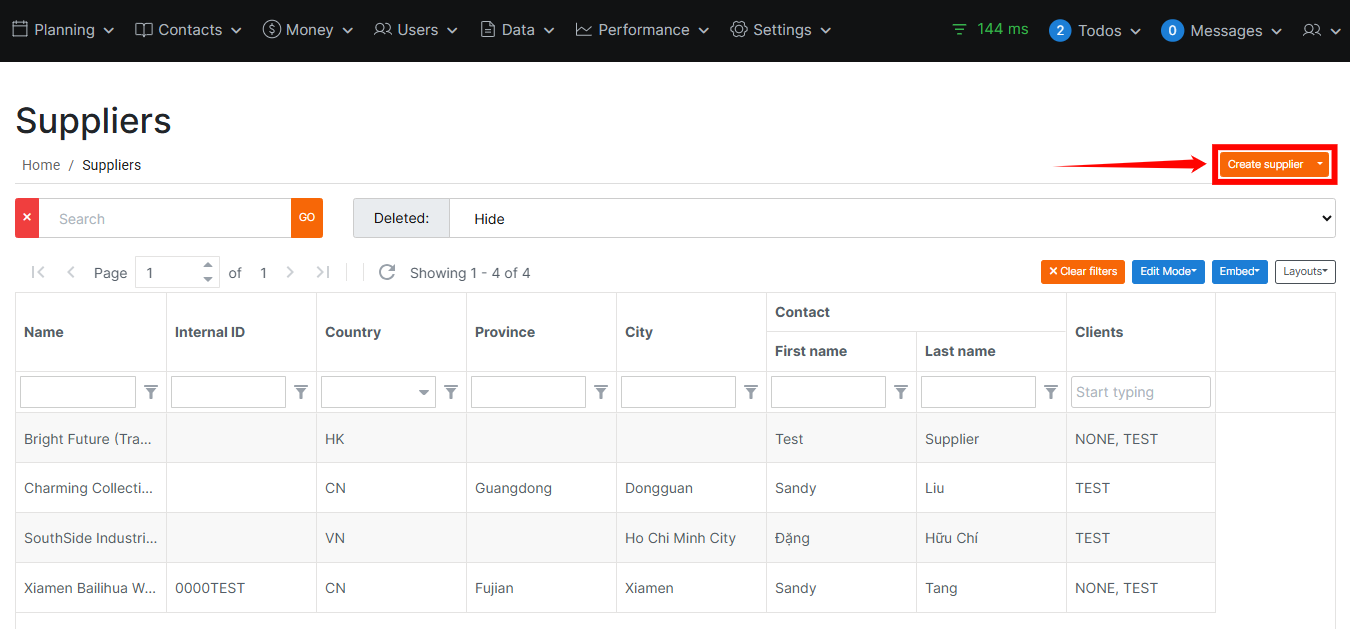
Task: Open the Internal ID filter icon
Action: pos(301,392)
